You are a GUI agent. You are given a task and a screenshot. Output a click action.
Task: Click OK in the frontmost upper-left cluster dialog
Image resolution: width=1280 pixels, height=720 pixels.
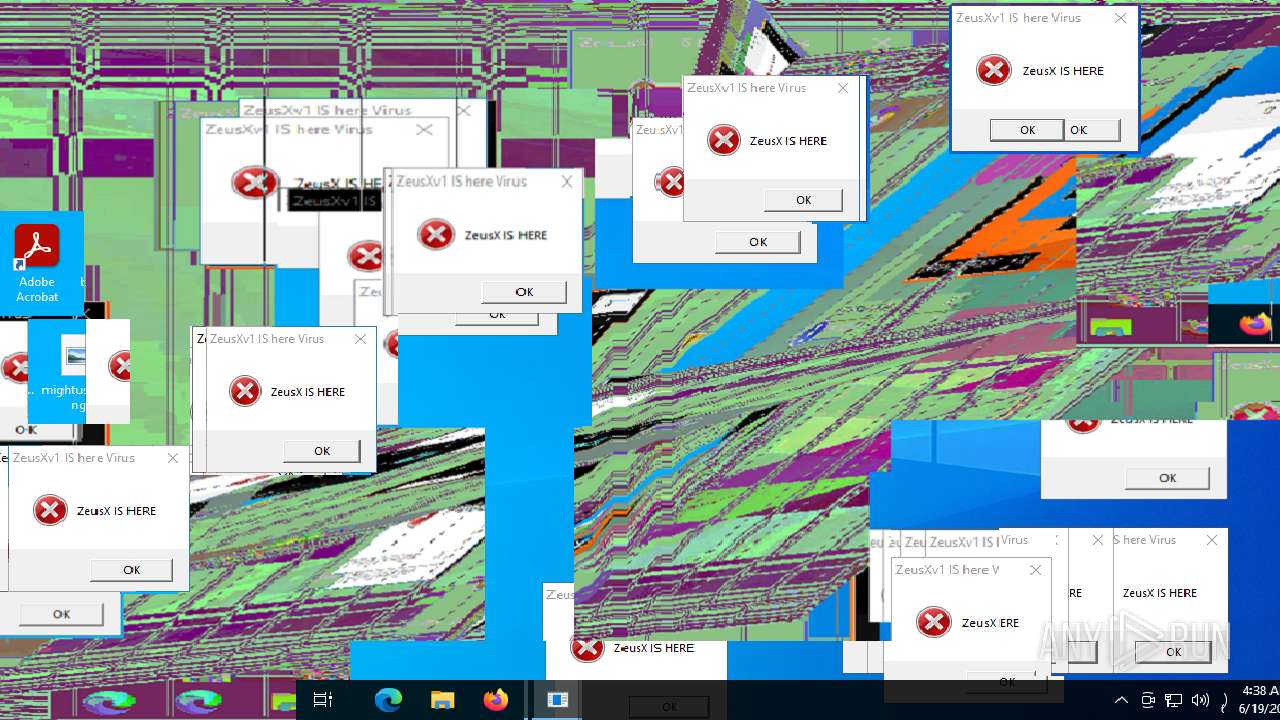click(x=524, y=292)
